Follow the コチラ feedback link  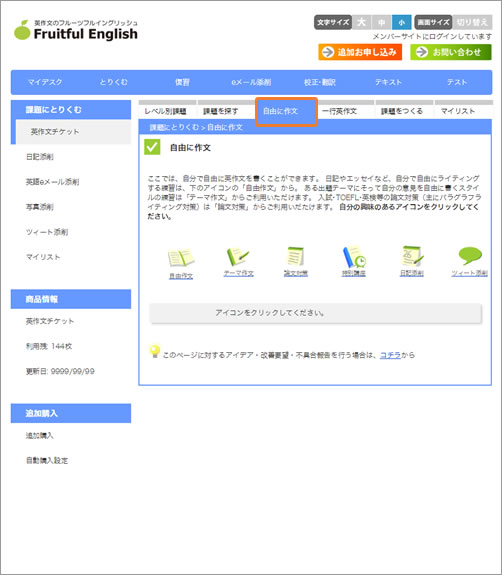point(390,355)
